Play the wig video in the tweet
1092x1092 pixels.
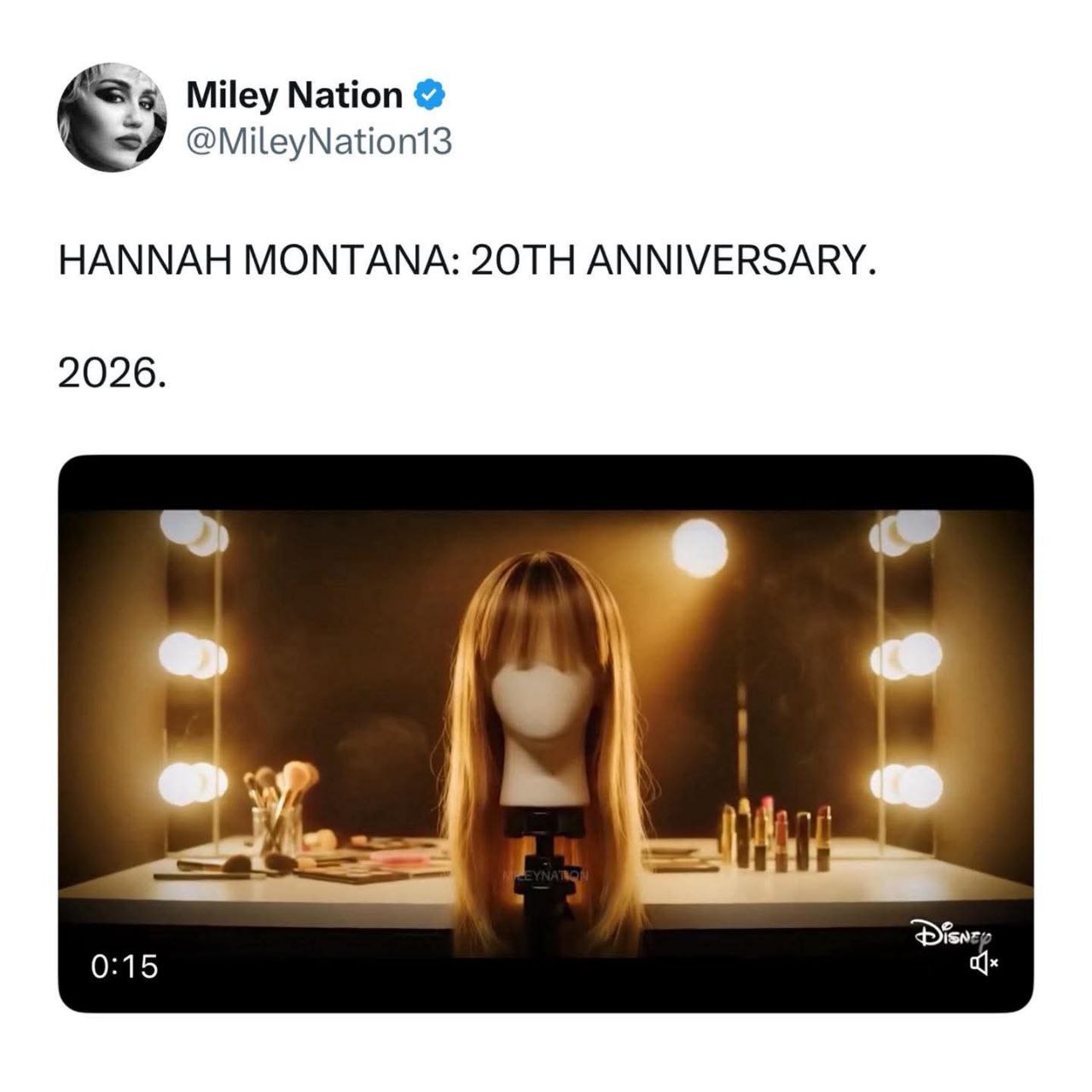coord(545,734)
